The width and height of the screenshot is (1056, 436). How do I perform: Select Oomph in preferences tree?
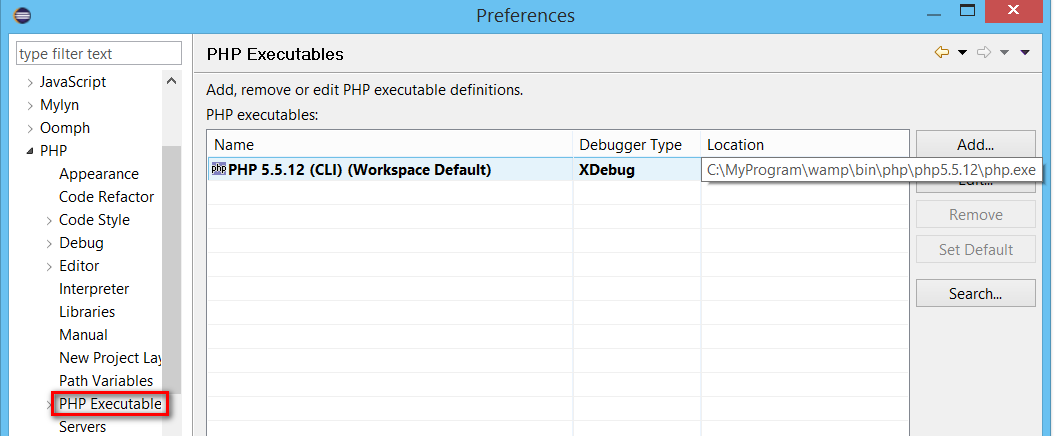pyautogui.click(x=65, y=128)
